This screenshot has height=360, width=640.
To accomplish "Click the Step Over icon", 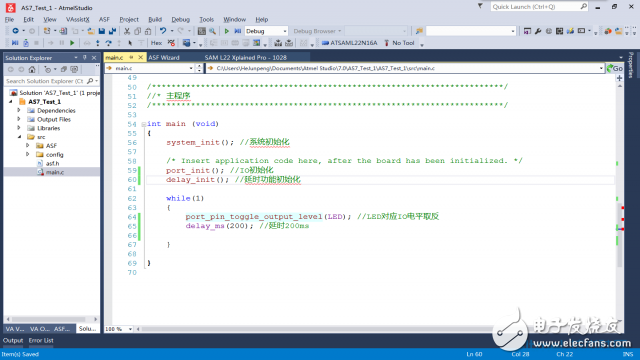I will (x=108, y=43).
